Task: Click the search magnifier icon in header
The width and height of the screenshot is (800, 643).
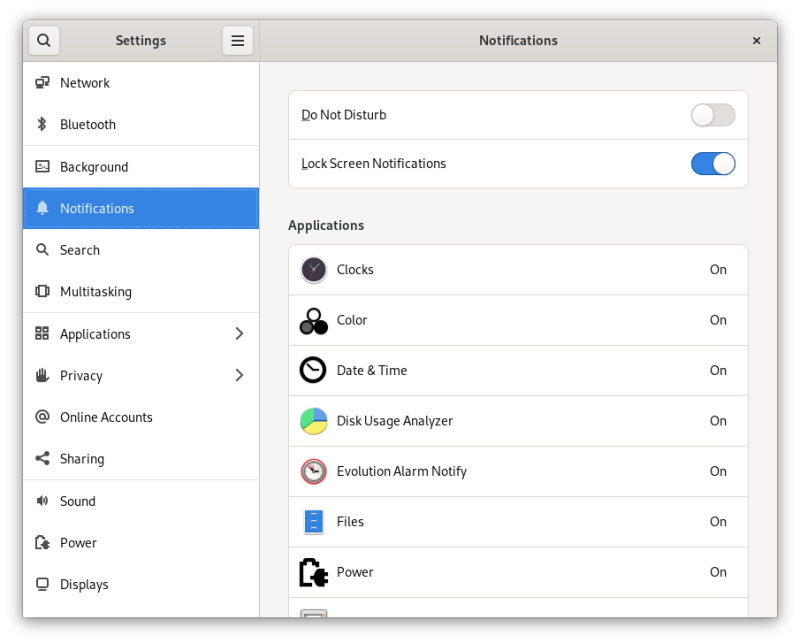Action: [x=44, y=41]
